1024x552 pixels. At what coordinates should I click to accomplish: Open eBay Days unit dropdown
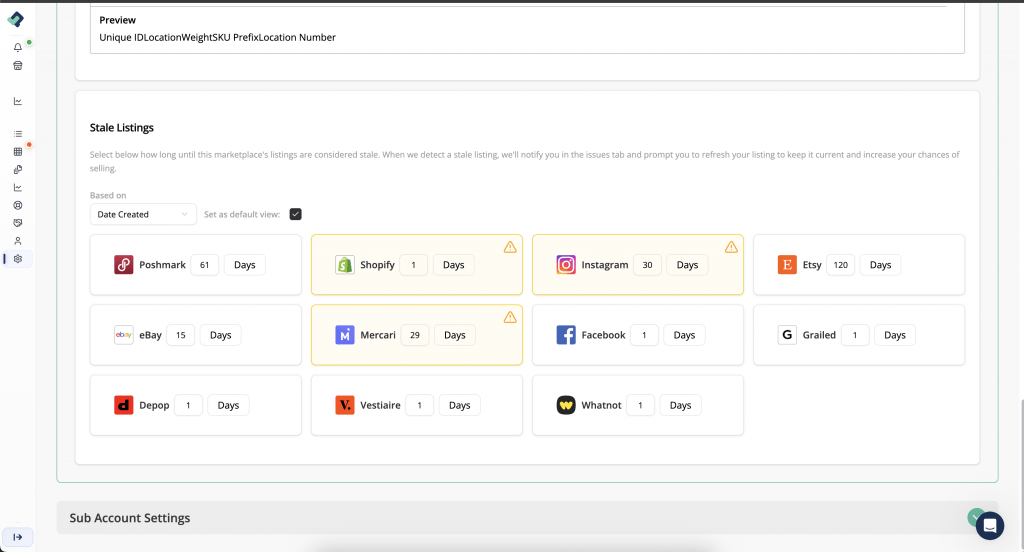pos(221,334)
